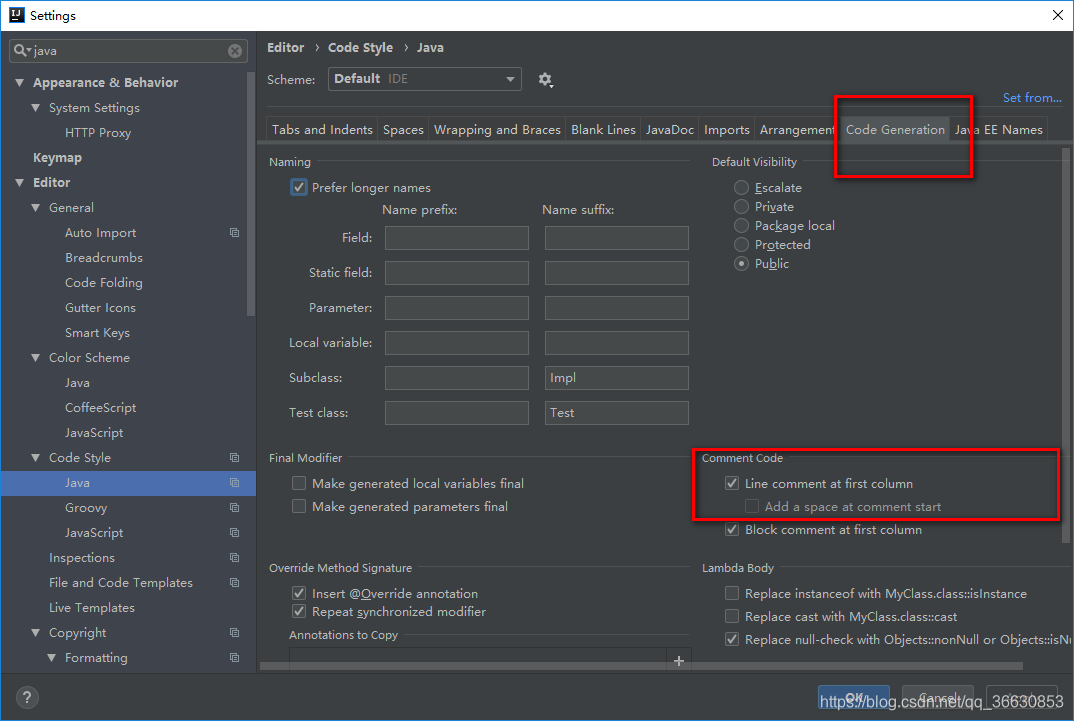Collapse Appearance & Behavior tree node
This screenshot has height=721, width=1074.
point(19,83)
